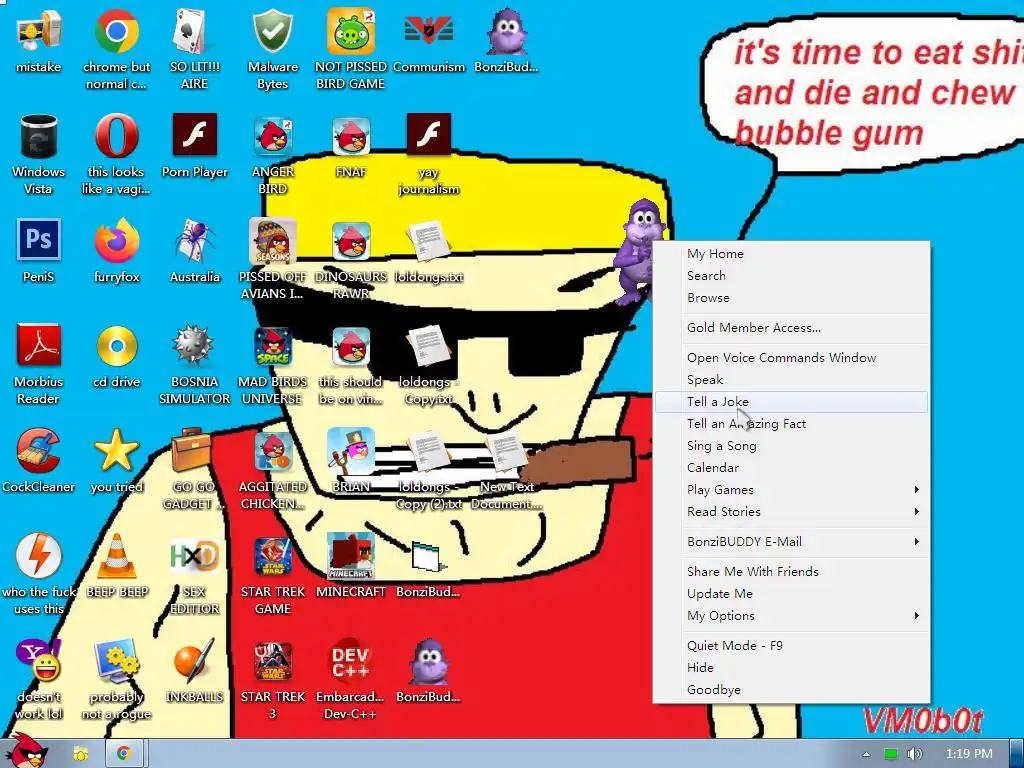
Task: Launch the SEX EDITOR HxD icon
Action: coord(195,556)
